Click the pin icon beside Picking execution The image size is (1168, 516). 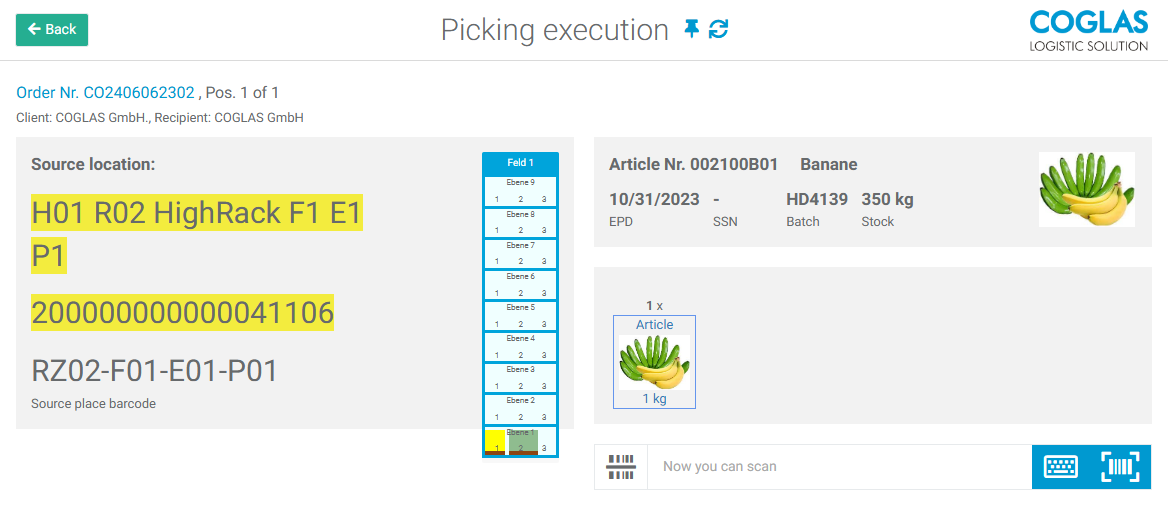pyautogui.click(x=692, y=29)
